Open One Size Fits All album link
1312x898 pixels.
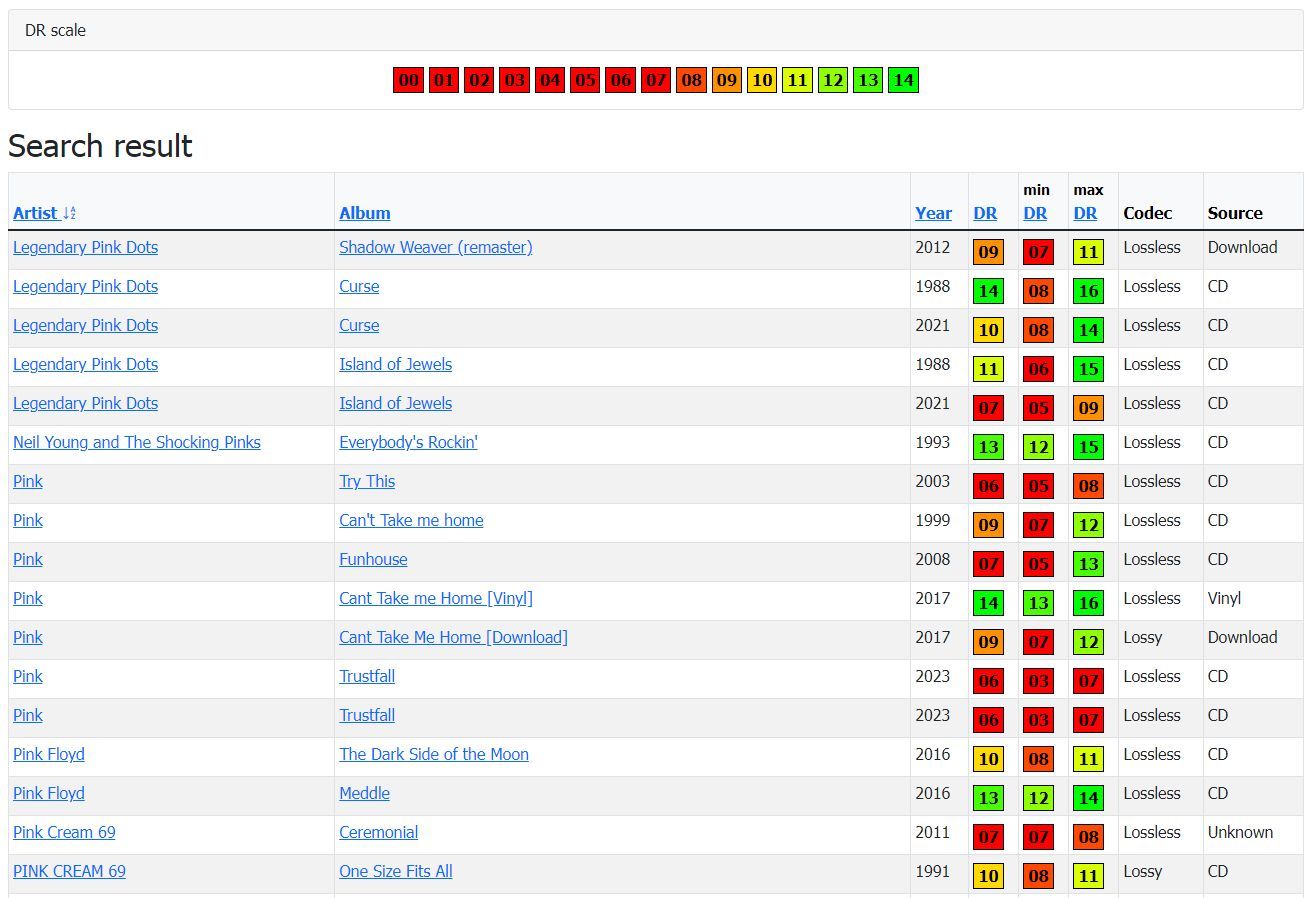(x=395, y=871)
